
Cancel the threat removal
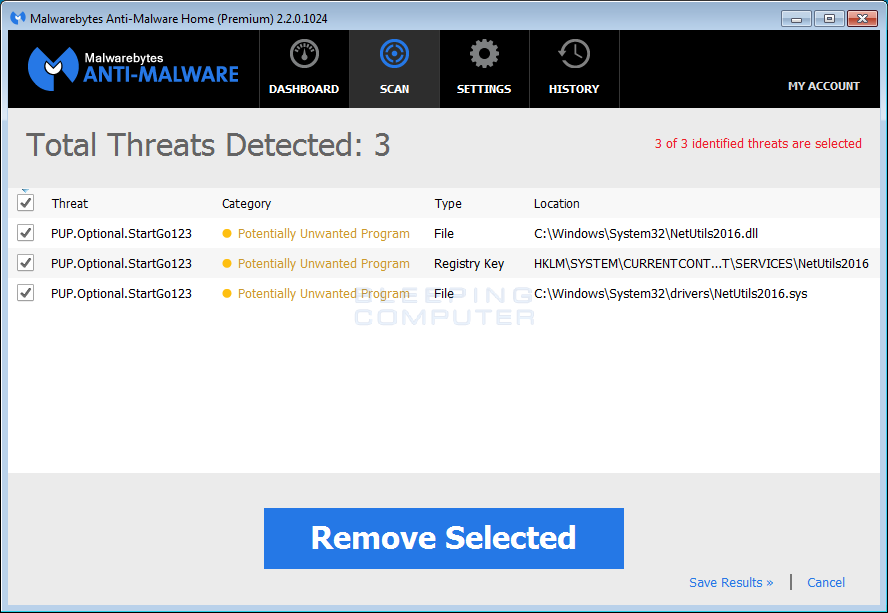825,582
